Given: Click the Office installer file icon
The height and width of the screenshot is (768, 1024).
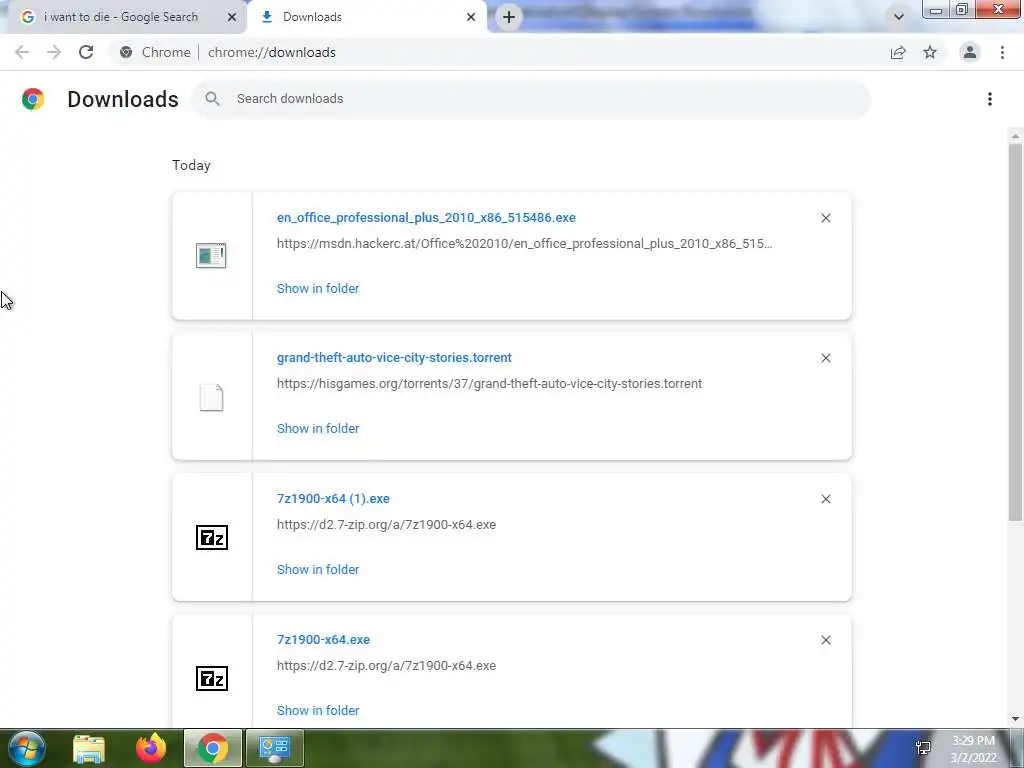Looking at the screenshot, I should tap(211, 255).
